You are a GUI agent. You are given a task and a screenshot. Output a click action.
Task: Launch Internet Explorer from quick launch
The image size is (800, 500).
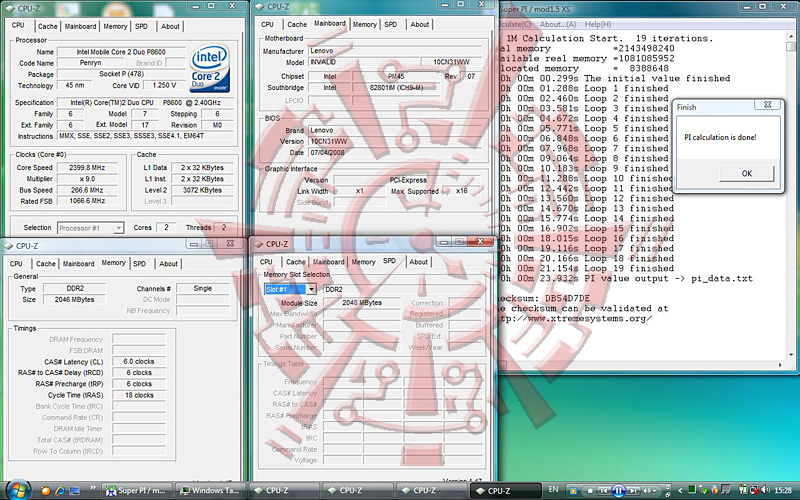point(60,491)
